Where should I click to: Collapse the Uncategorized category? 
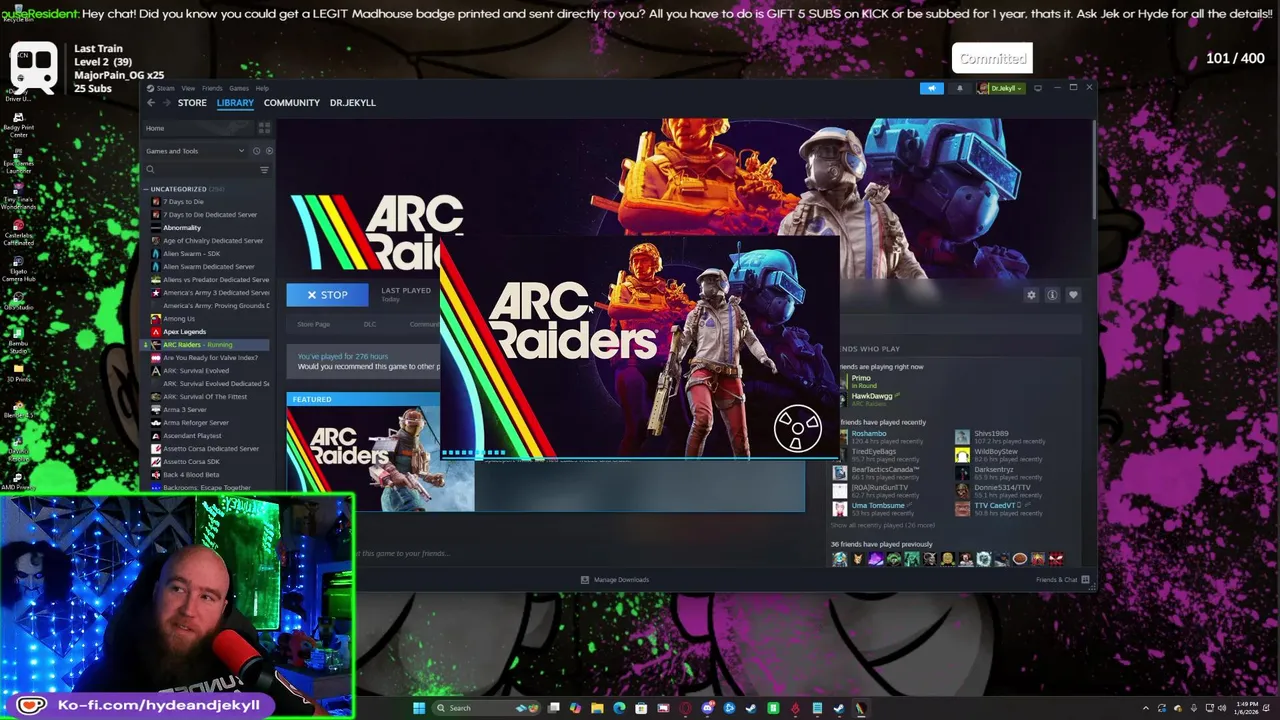[x=147, y=189]
